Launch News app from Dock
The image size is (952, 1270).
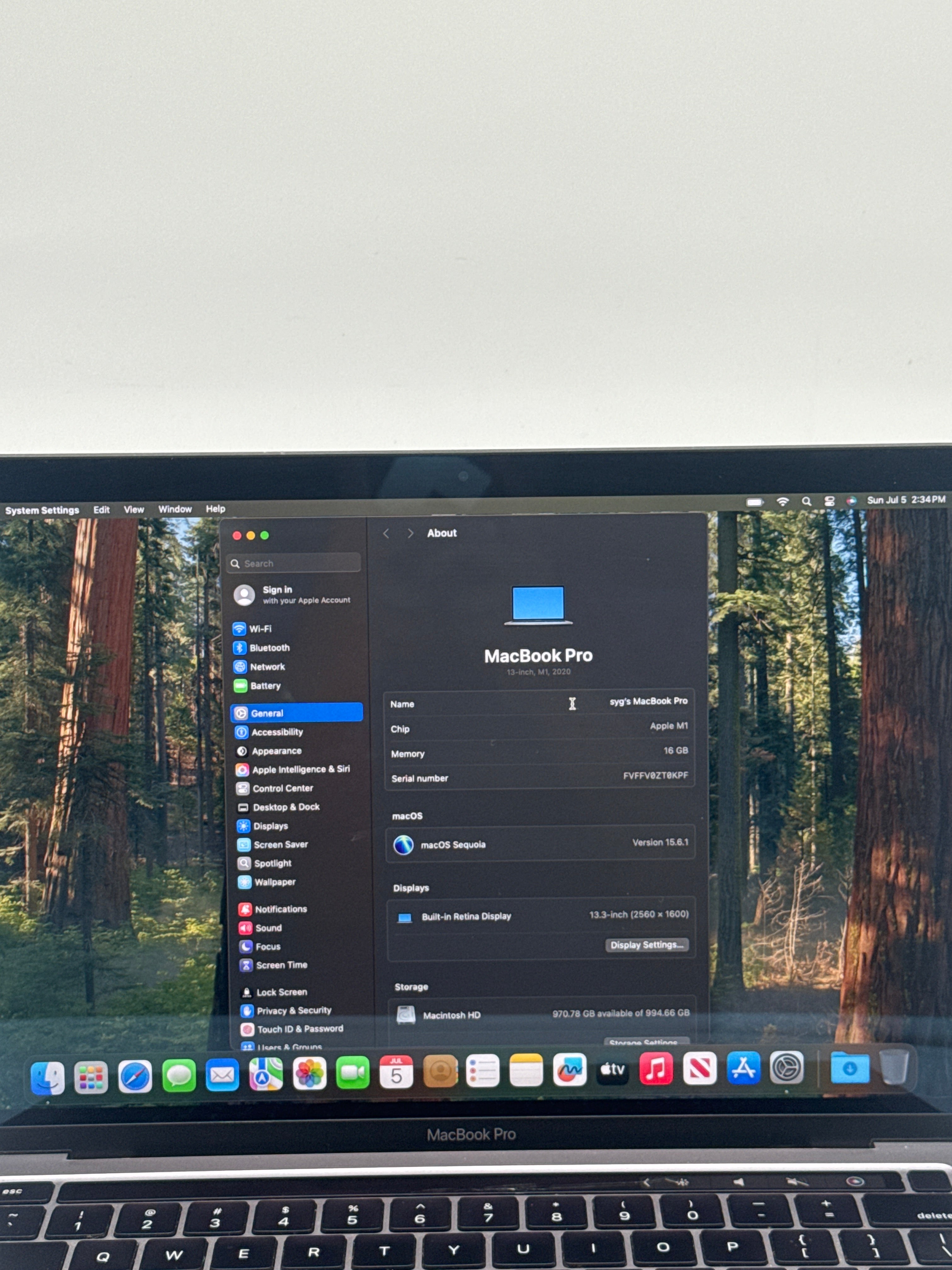click(x=700, y=1068)
